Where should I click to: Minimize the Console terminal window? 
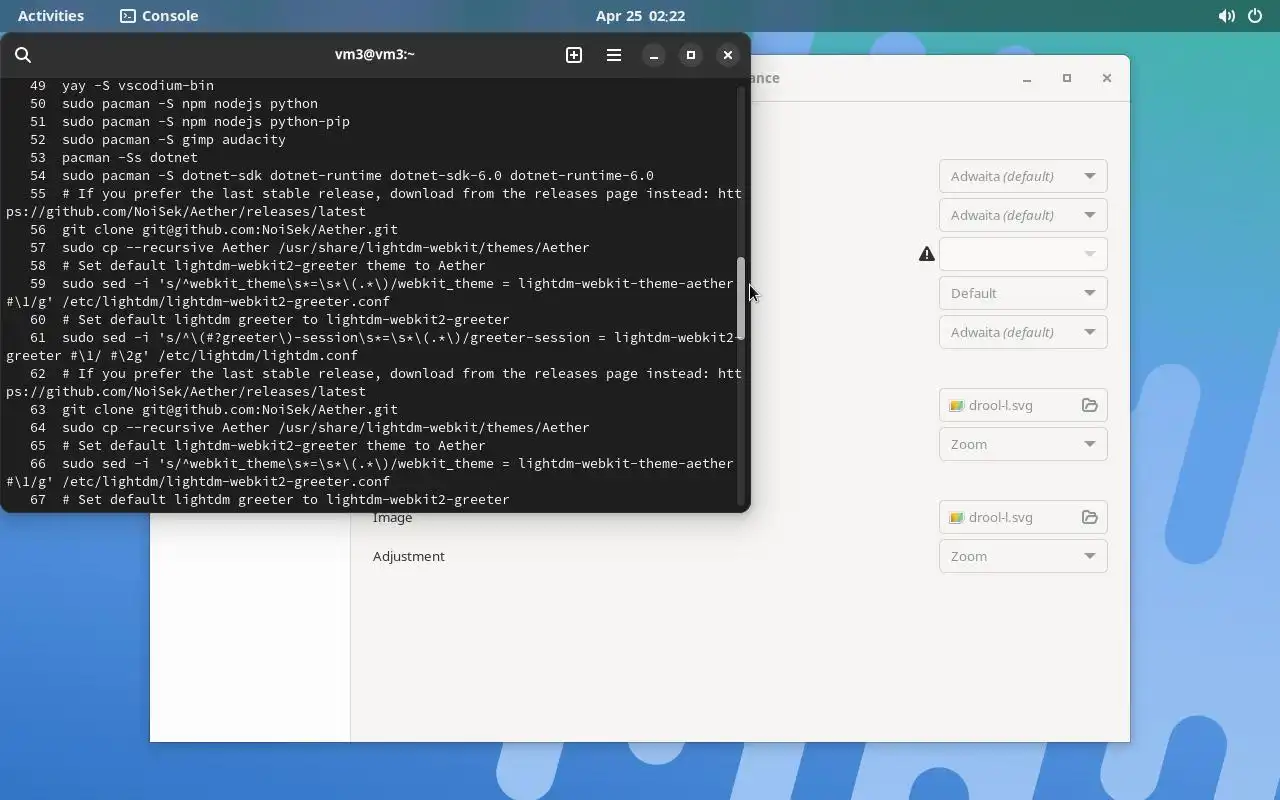(654, 55)
